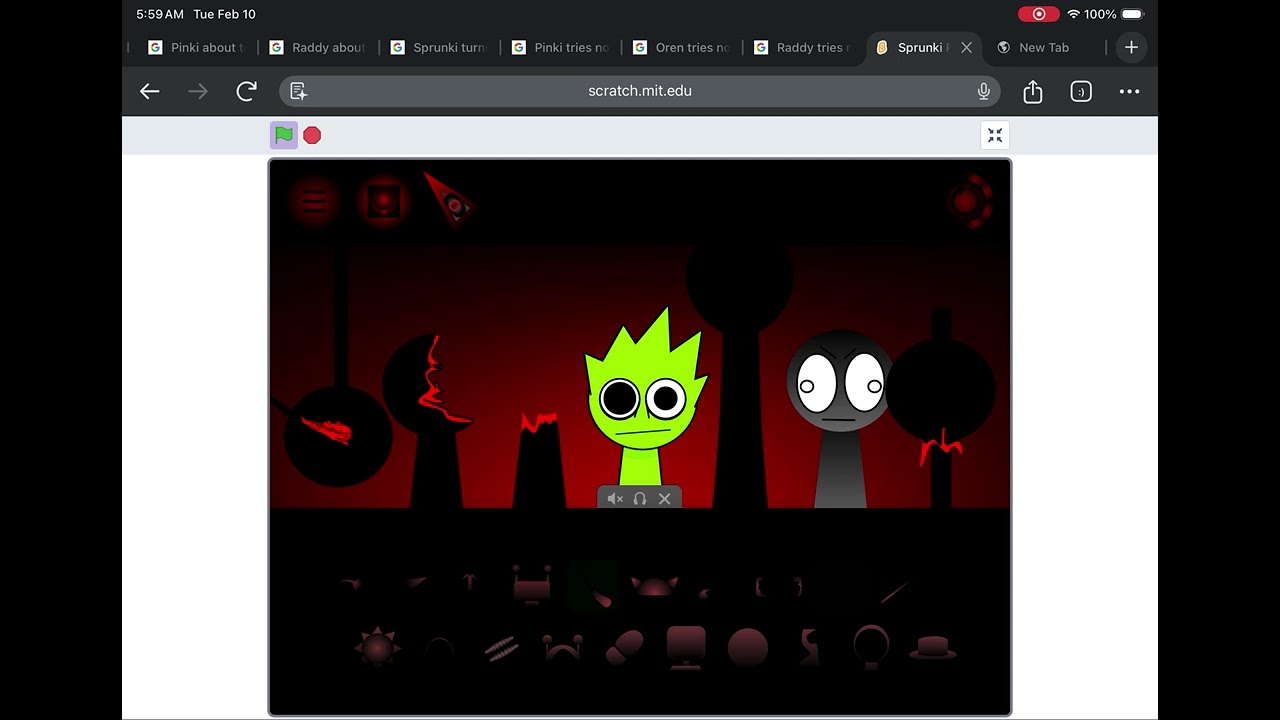
Task: Click the red triangle eye icon
Action: pos(449,199)
